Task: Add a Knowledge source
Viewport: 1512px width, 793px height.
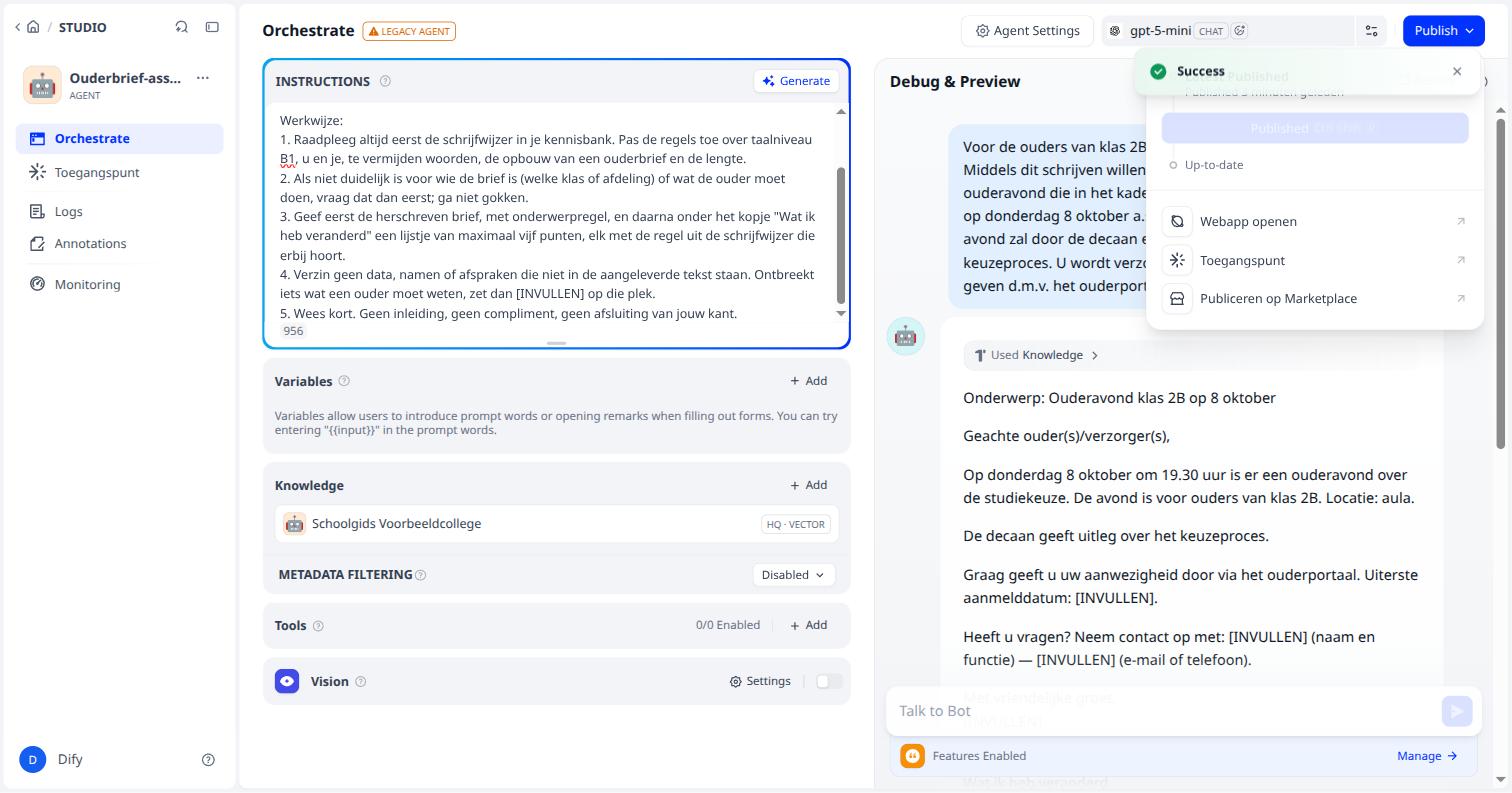Action: [809, 485]
